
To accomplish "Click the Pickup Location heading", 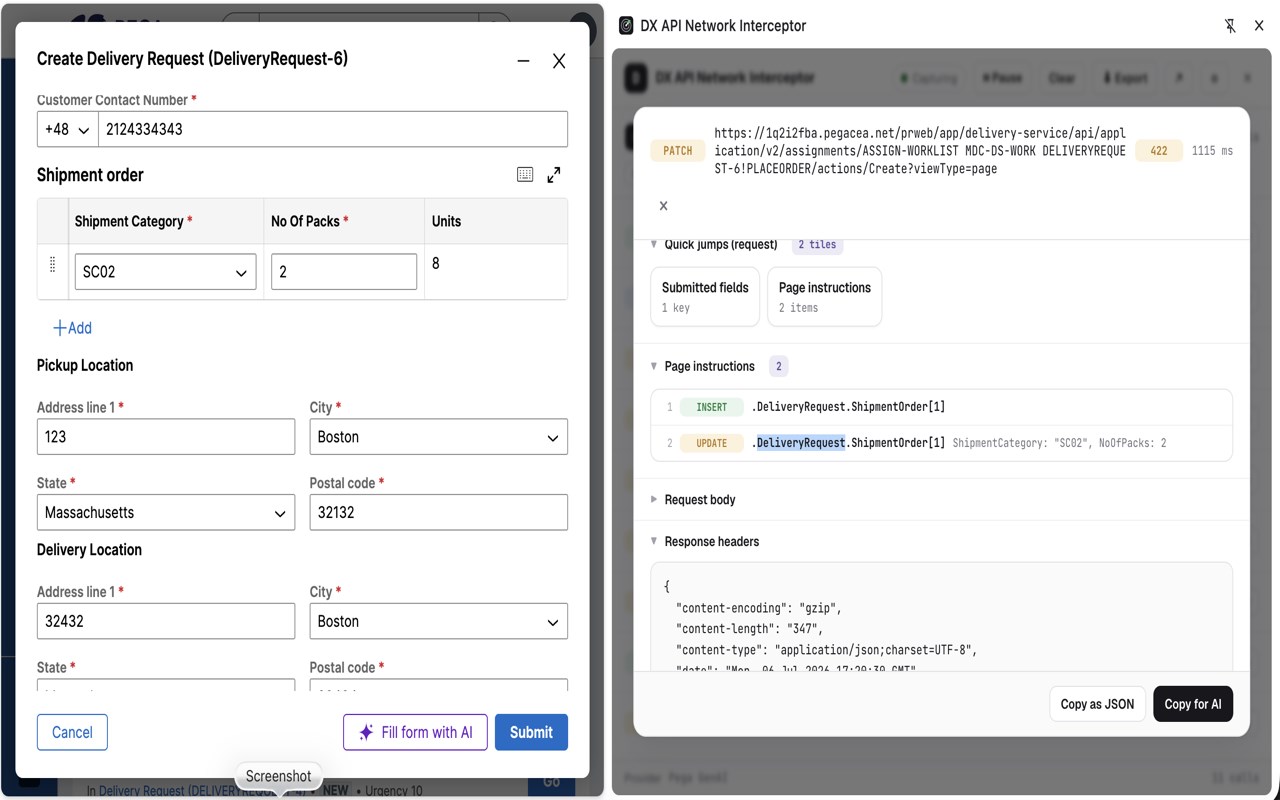I will pos(85,365).
